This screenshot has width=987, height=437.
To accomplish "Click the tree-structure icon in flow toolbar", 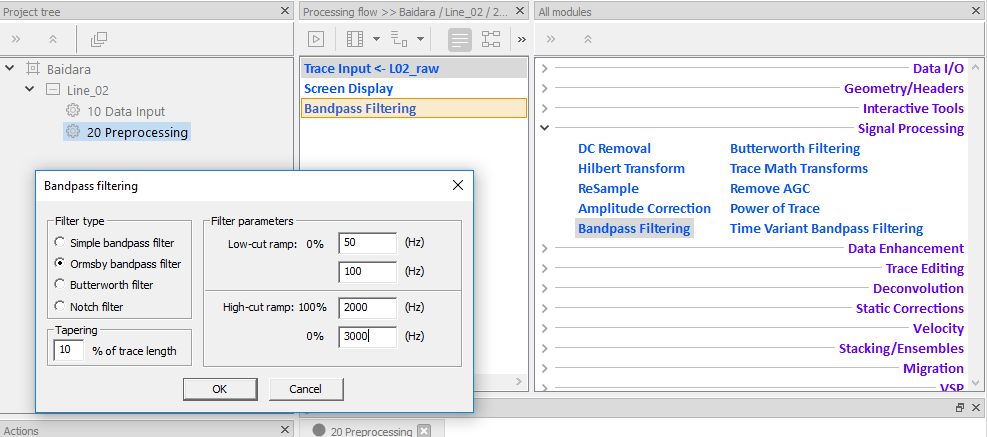I will 399,39.
